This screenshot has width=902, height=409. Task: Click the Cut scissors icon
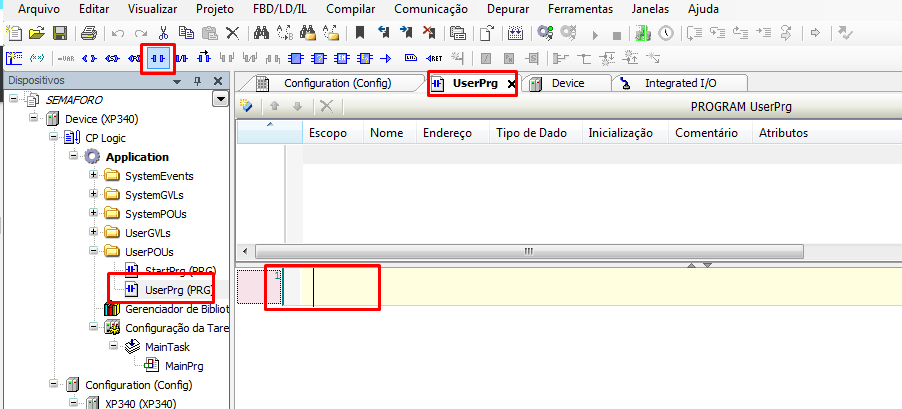163,33
